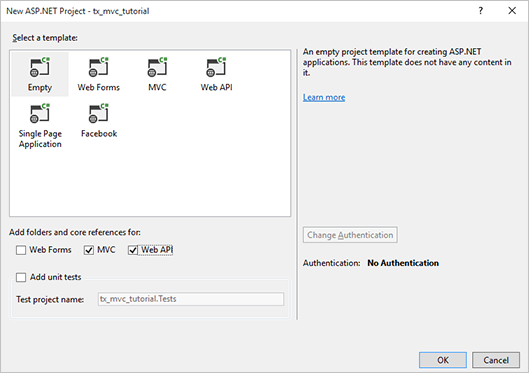This screenshot has height=373, width=529.
Task: Click the Facebook template label text
Action: (x=99, y=134)
